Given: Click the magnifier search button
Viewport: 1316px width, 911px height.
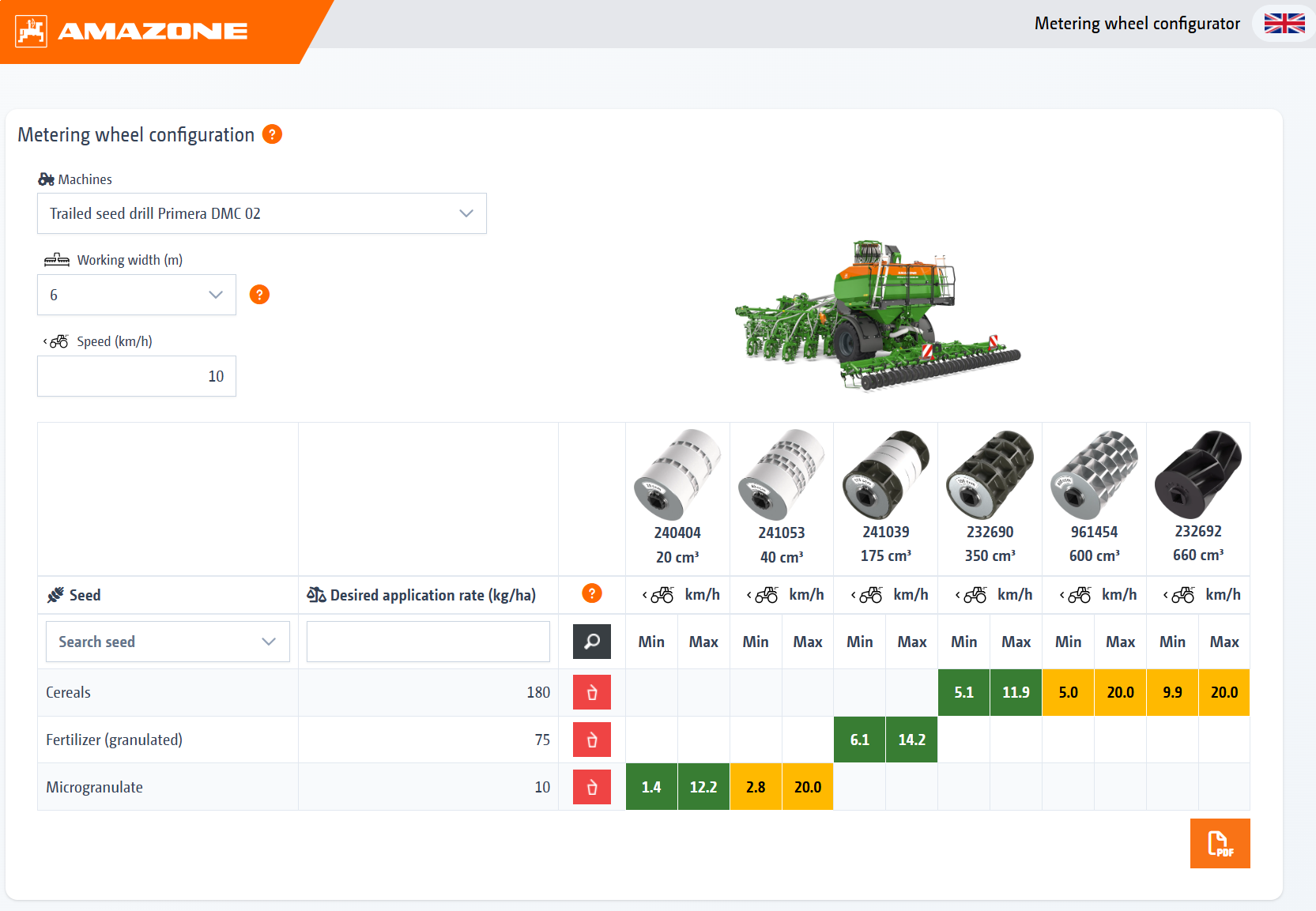Looking at the screenshot, I should pyautogui.click(x=592, y=642).
